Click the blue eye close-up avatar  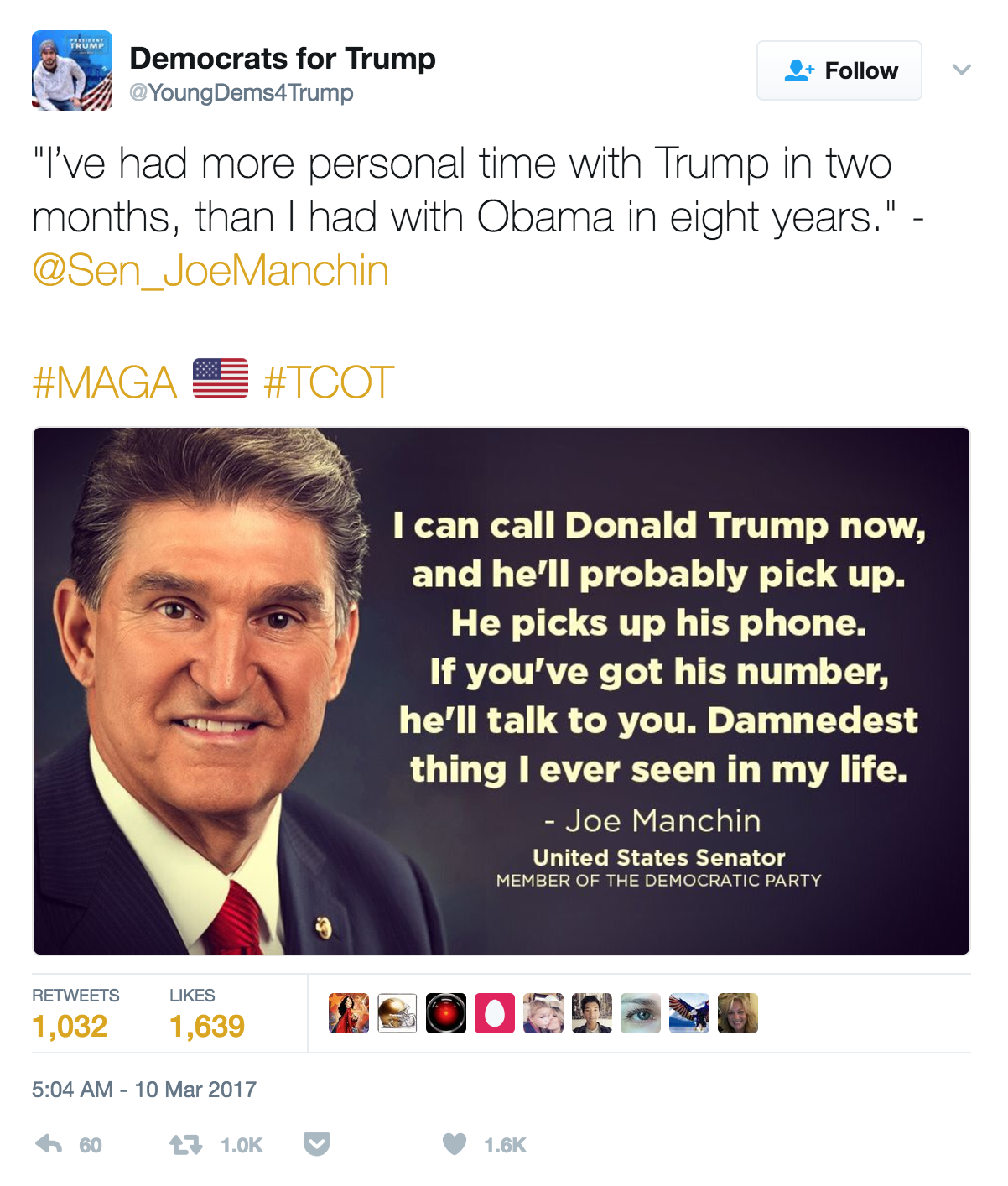tap(641, 1013)
